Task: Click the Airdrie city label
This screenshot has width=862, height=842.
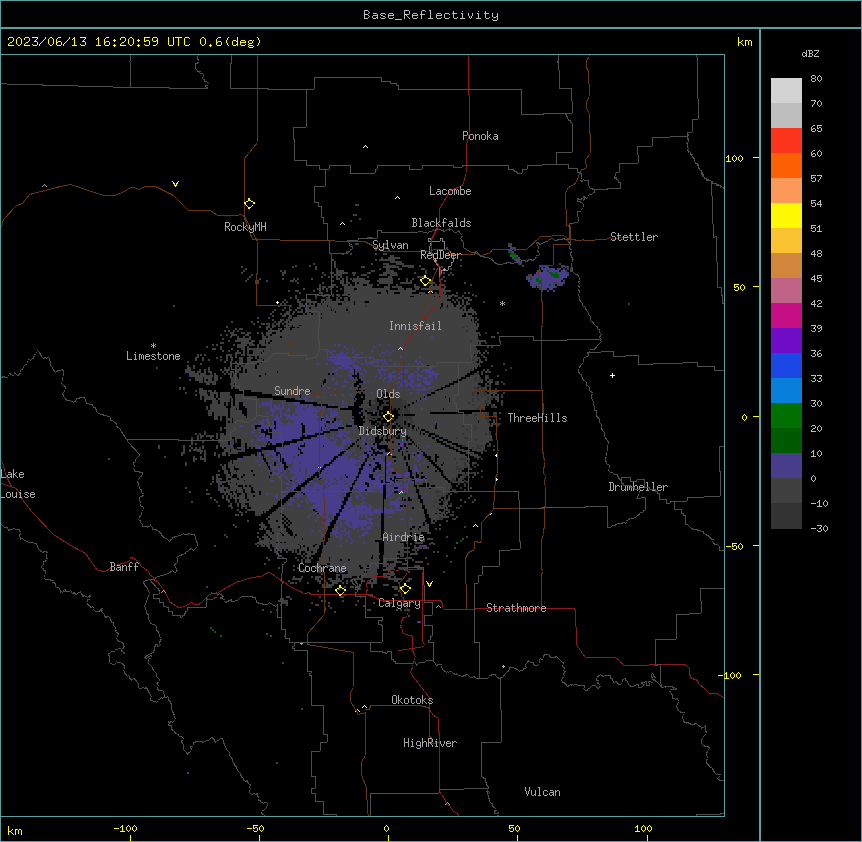Action: (x=403, y=537)
